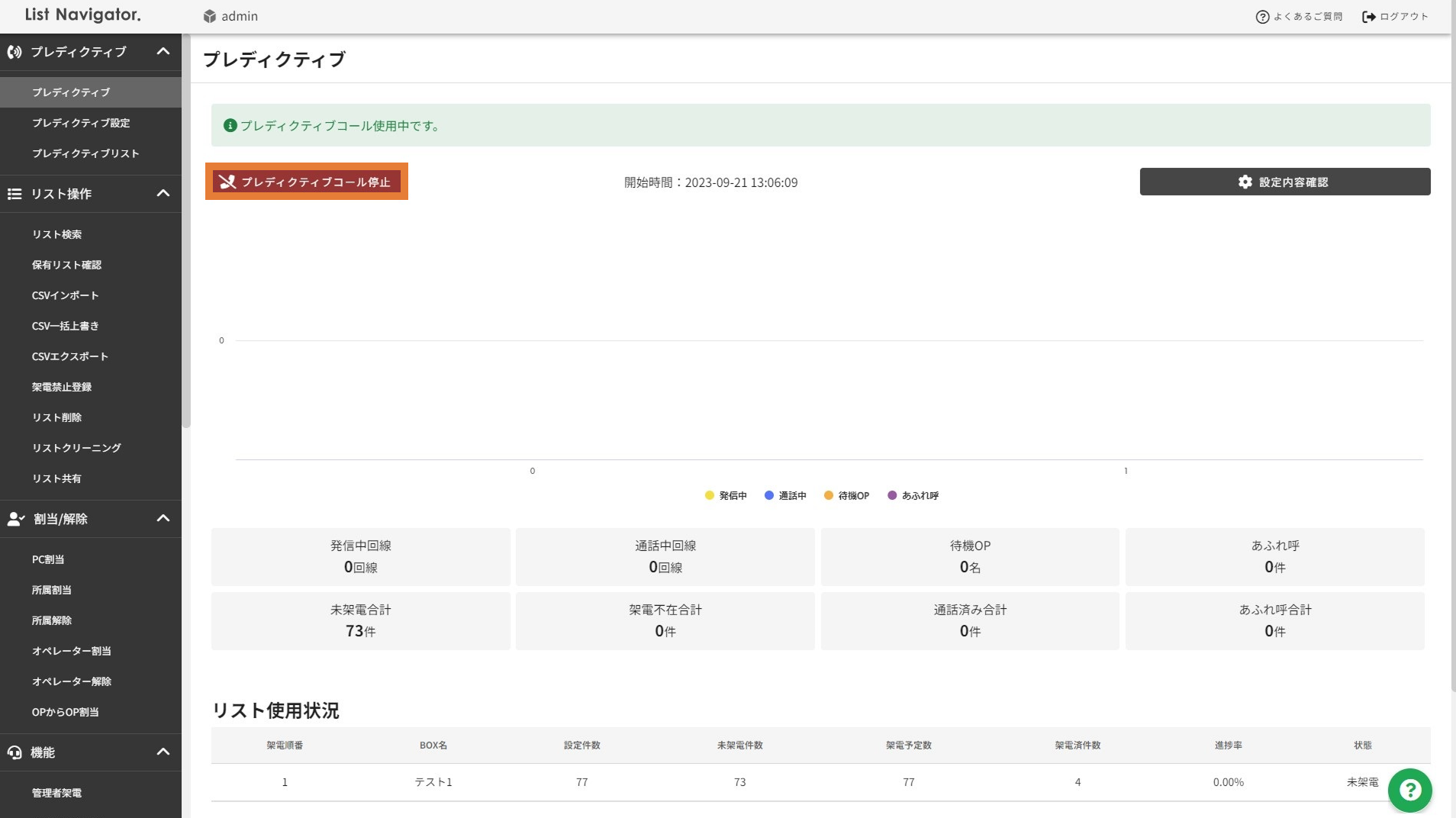Collapse the 割当/解除 section chevron
The width and height of the screenshot is (1456, 818).
[163, 518]
